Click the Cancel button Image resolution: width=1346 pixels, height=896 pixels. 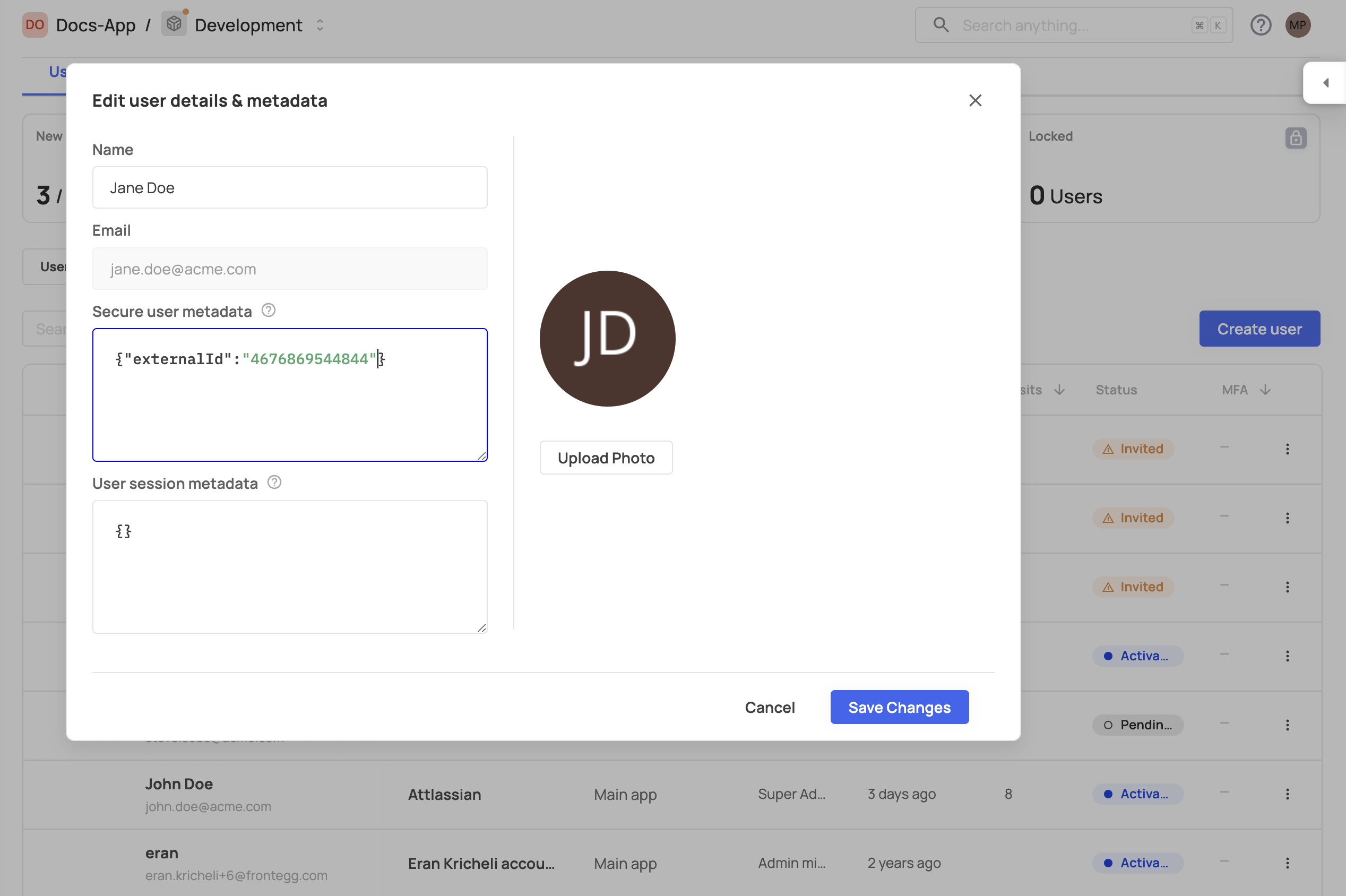770,707
